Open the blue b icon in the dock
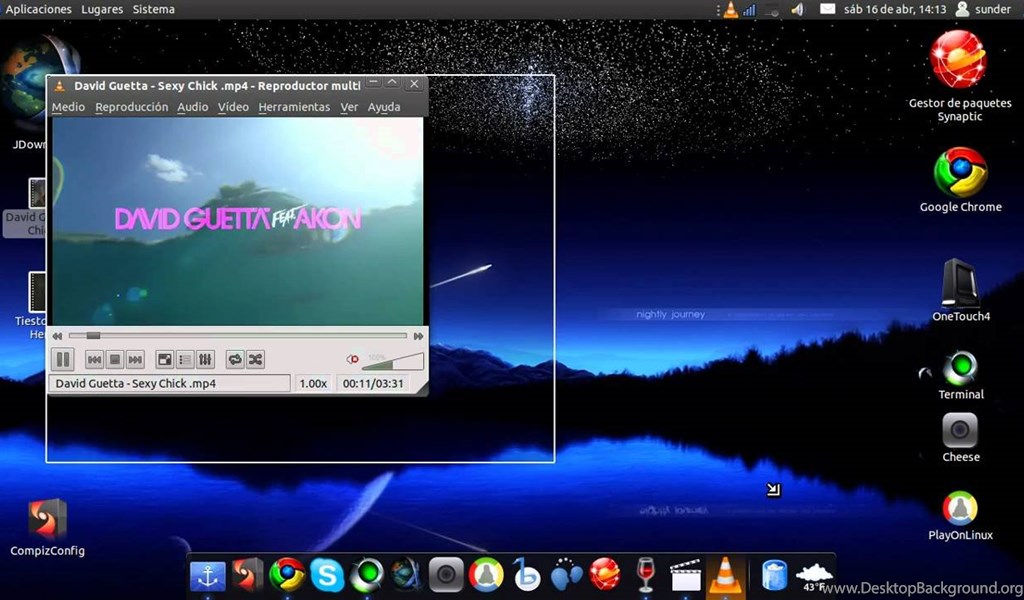 click(526, 575)
